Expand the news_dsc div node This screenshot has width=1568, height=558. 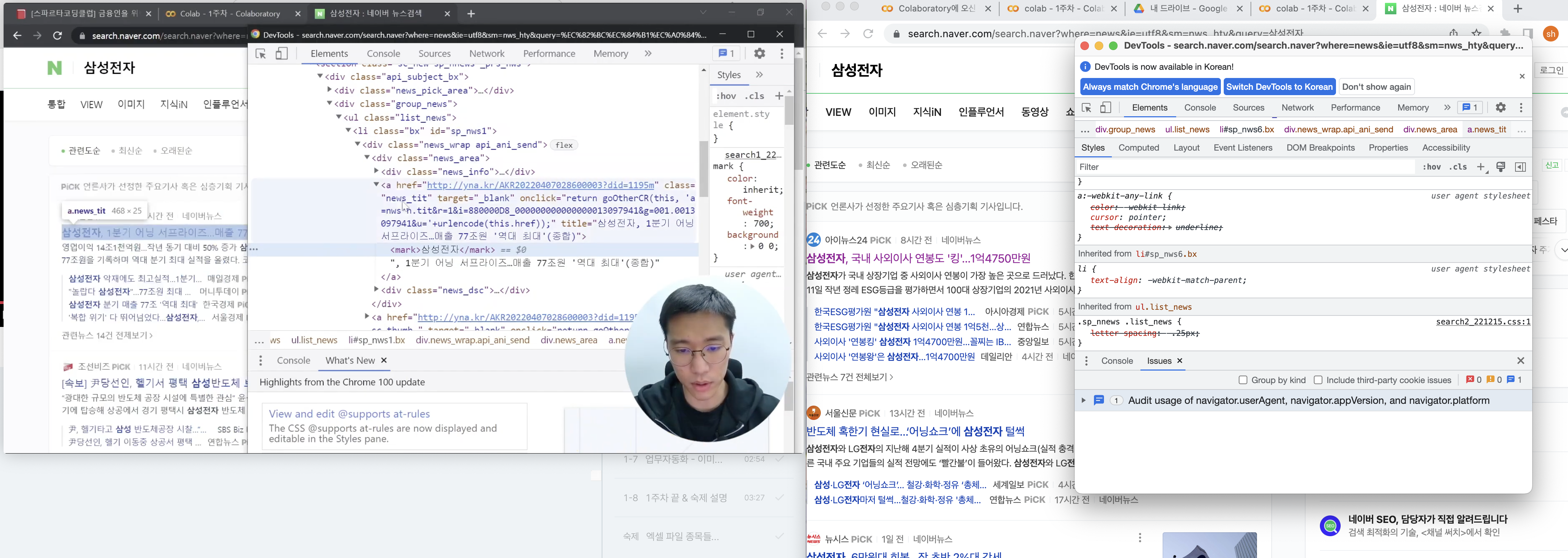pos(376,290)
